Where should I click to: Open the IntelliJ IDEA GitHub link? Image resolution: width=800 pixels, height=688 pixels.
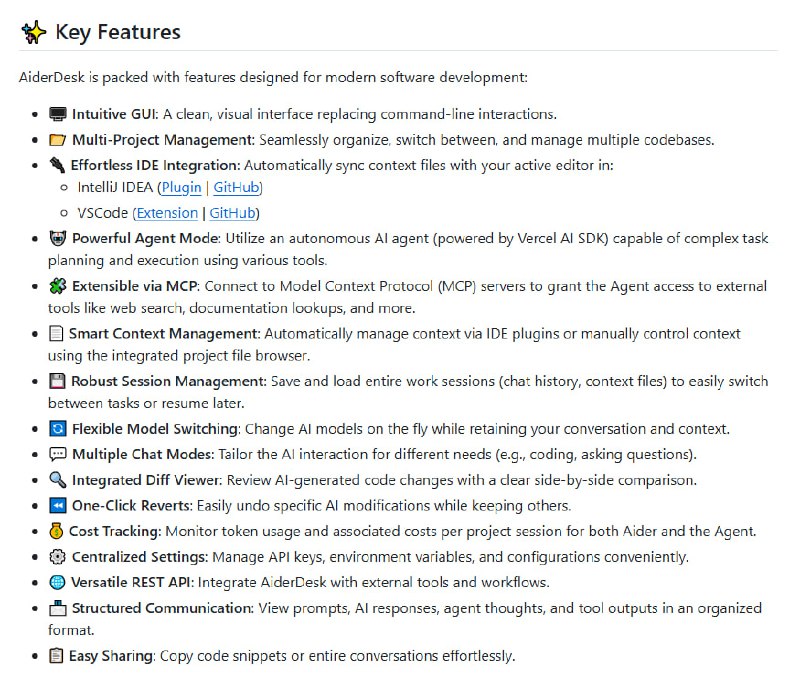click(x=236, y=188)
